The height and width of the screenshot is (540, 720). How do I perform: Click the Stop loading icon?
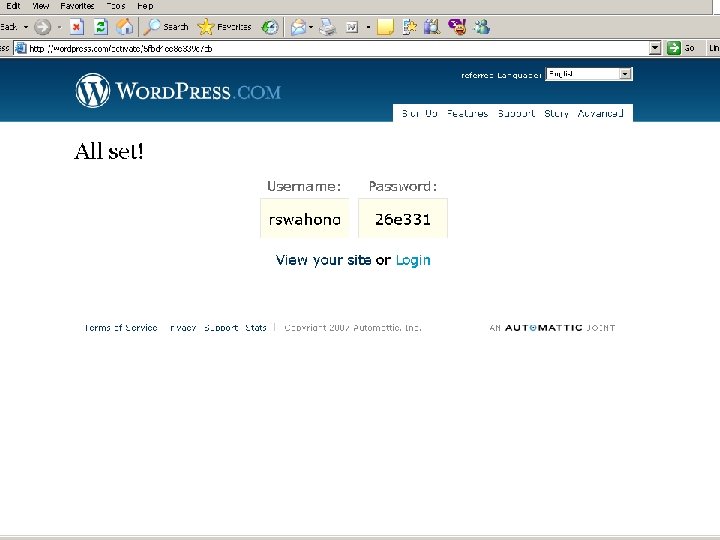click(x=77, y=27)
